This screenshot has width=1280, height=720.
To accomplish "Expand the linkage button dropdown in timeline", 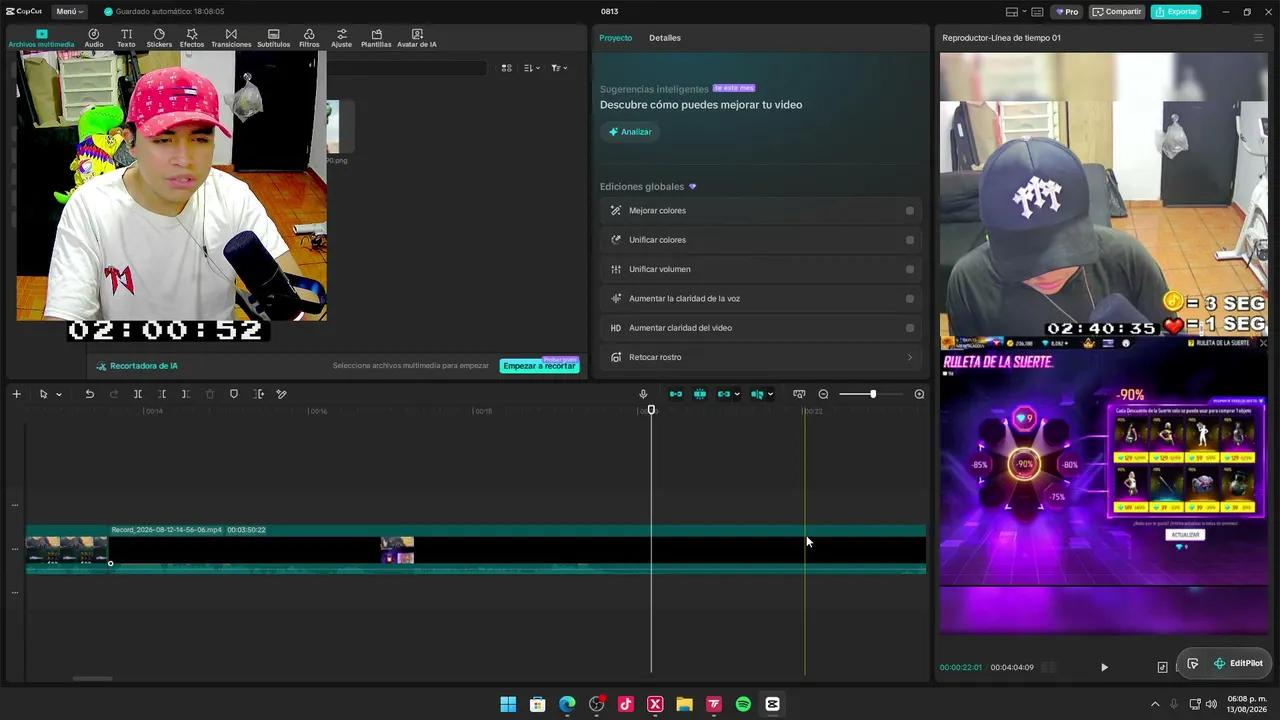I will point(737,394).
